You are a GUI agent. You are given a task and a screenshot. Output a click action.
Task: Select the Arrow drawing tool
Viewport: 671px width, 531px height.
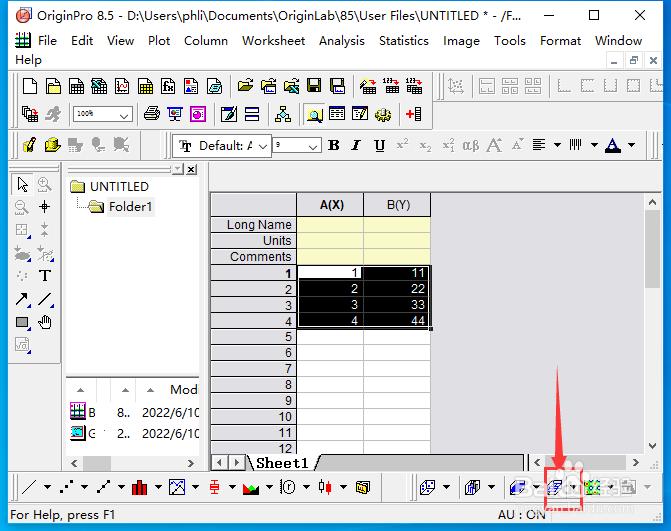click(22, 299)
